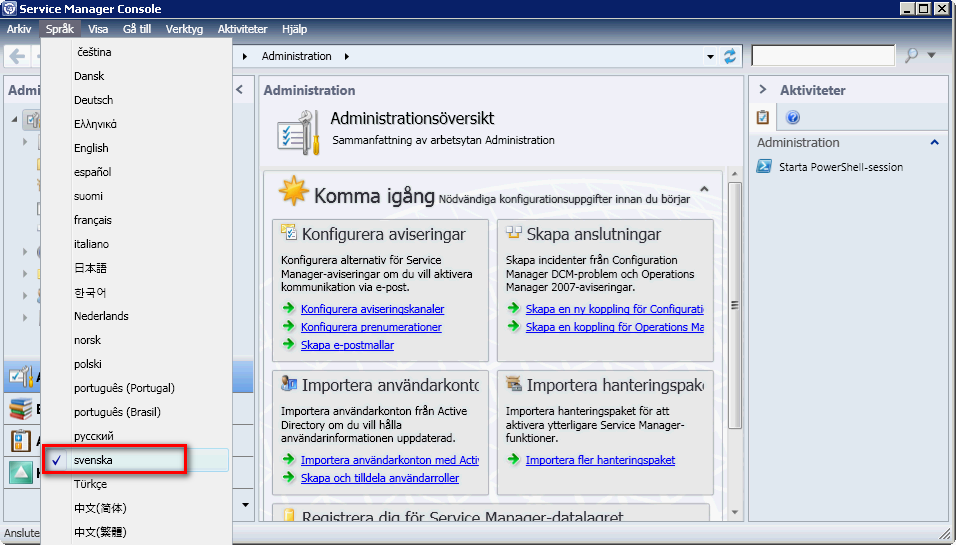Collapse the Aktiviteter pane chevron
Screen dimensions: 956x545
(763, 90)
